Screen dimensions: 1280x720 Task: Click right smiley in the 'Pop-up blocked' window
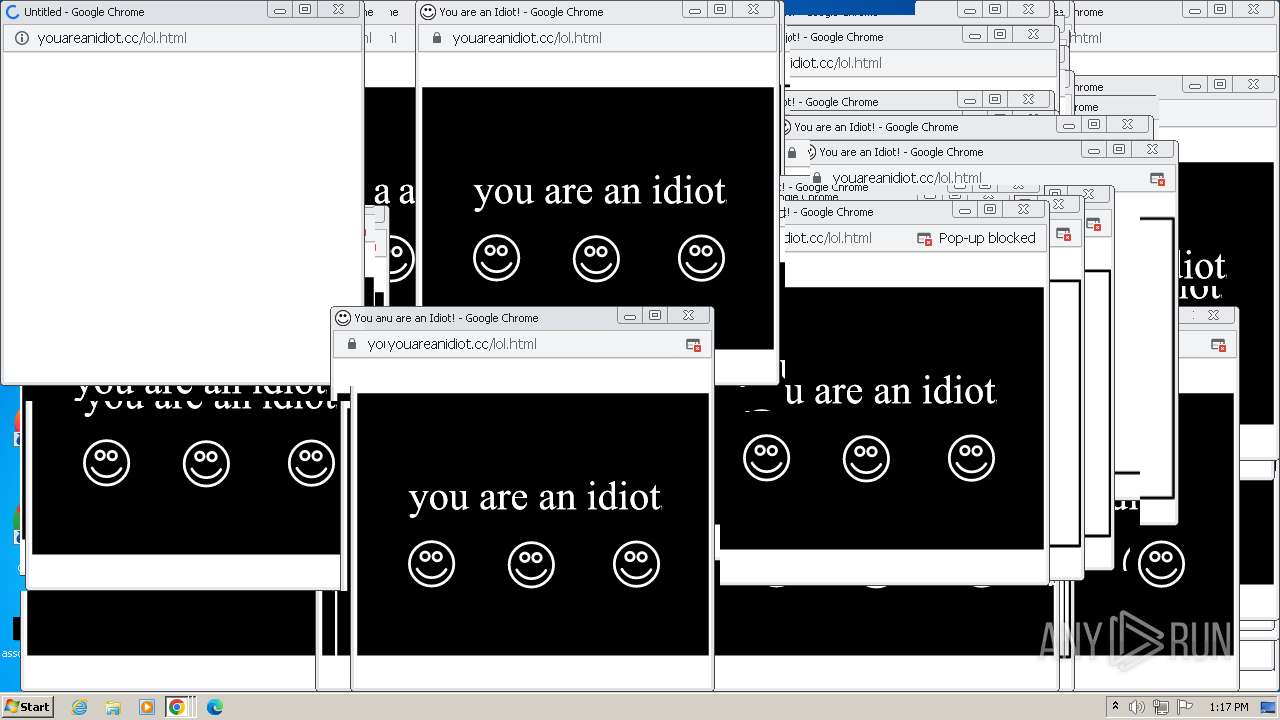pos(971,459)
